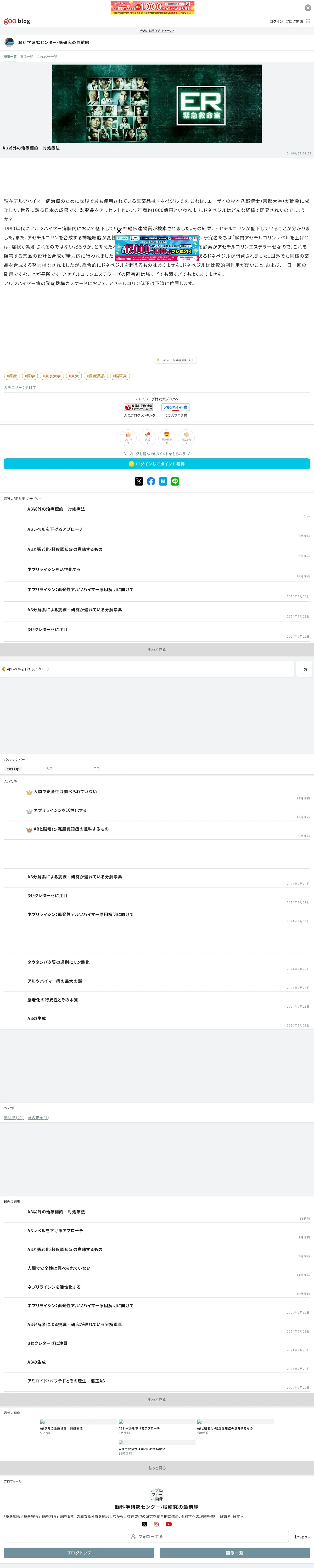314x1568 pixels.
Task: Open 脳老化の特異性とその本質 article
Action: pos(52,1000)
